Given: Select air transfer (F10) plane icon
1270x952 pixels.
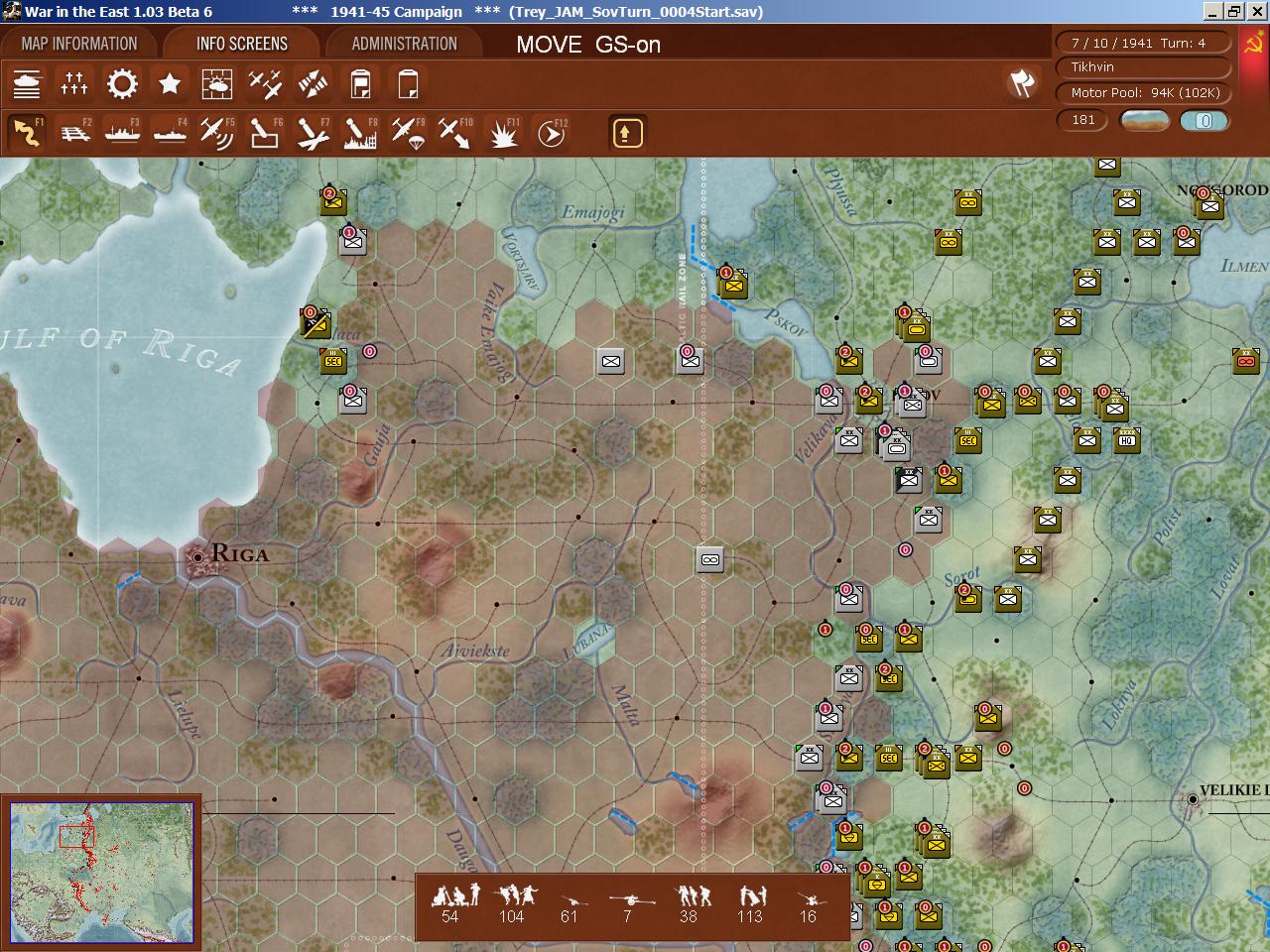Looking at the screenshot, I should click(455, 133).
